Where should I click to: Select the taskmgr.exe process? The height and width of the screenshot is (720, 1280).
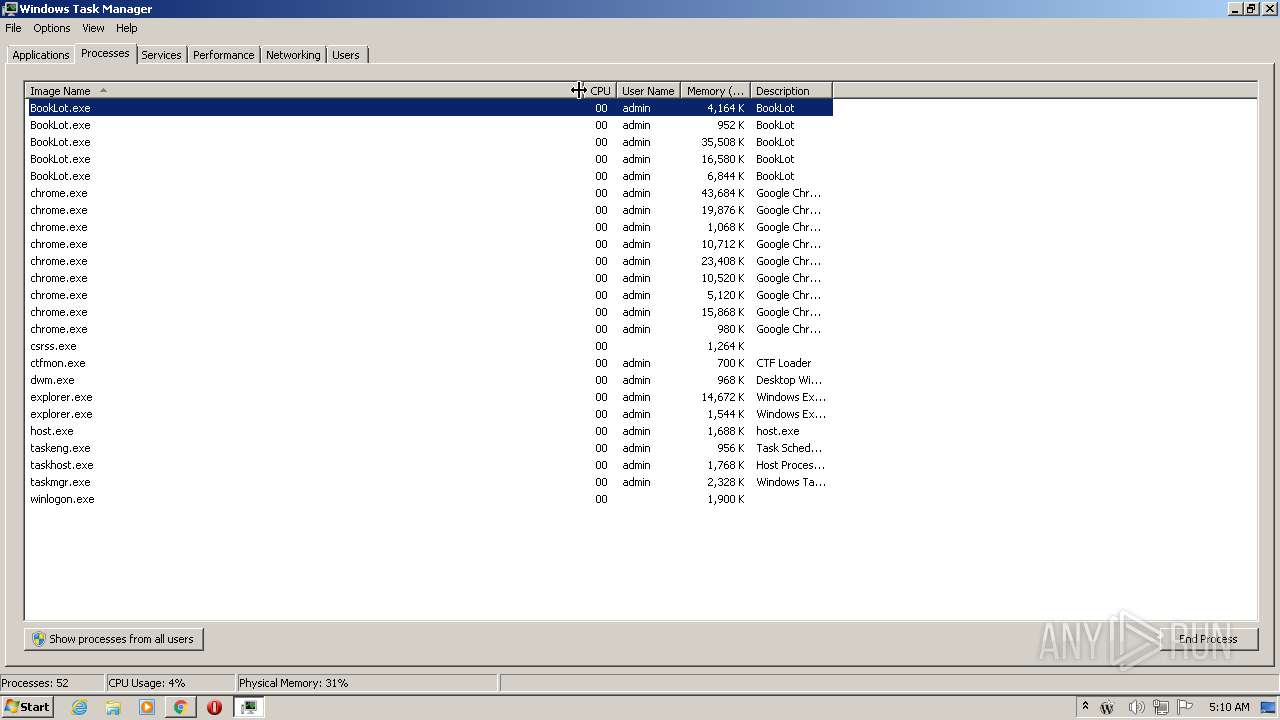tap(429, 482)
